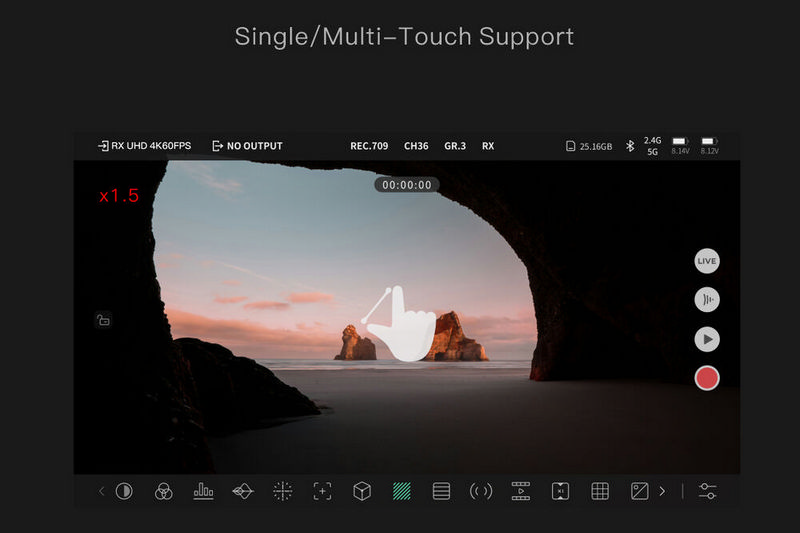
Task: Click the Bluetooth status icon
Action: (630, 146)
